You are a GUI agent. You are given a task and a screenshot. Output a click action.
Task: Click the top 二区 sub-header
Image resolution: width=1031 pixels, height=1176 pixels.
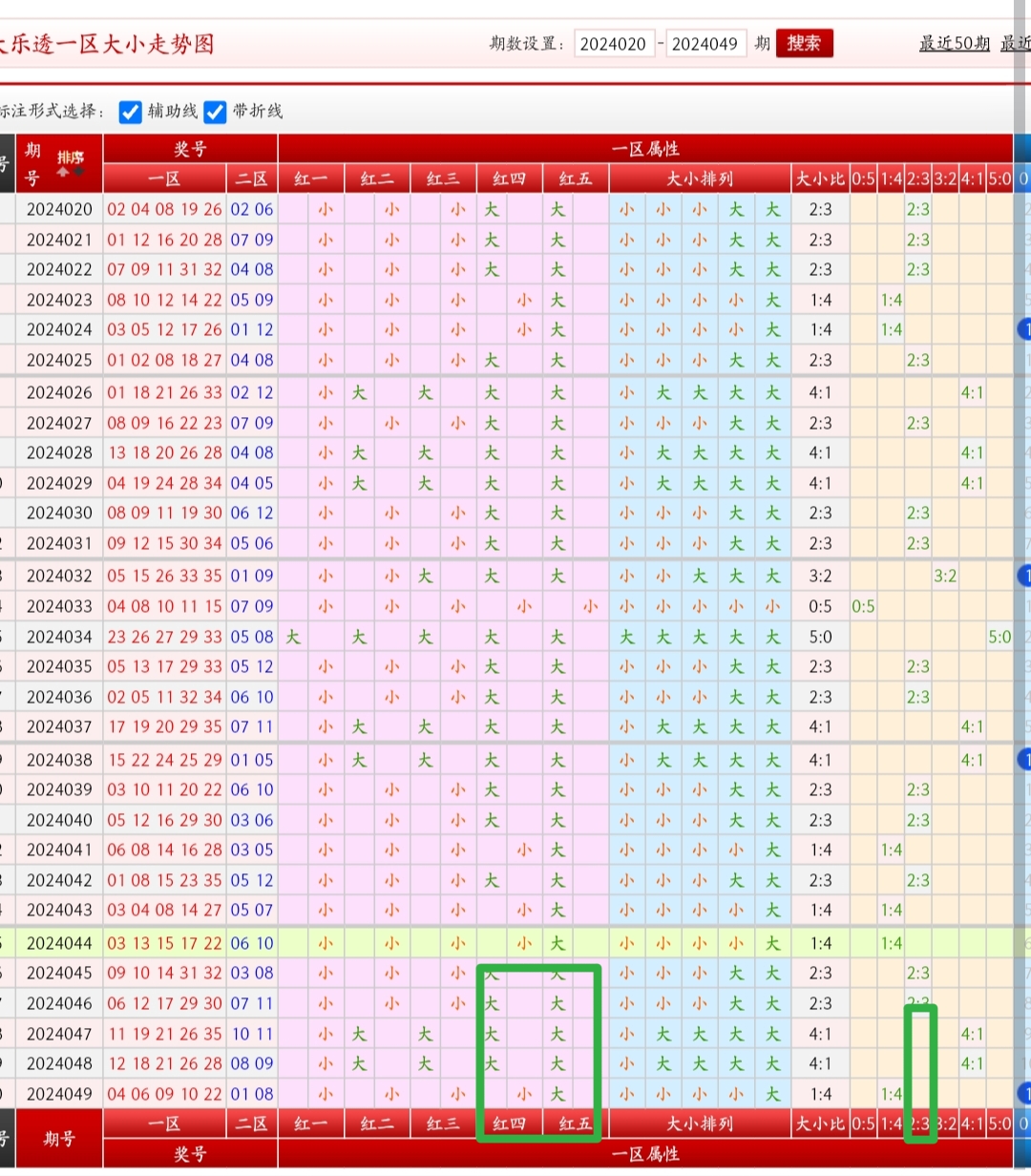(x=252, y=178)
